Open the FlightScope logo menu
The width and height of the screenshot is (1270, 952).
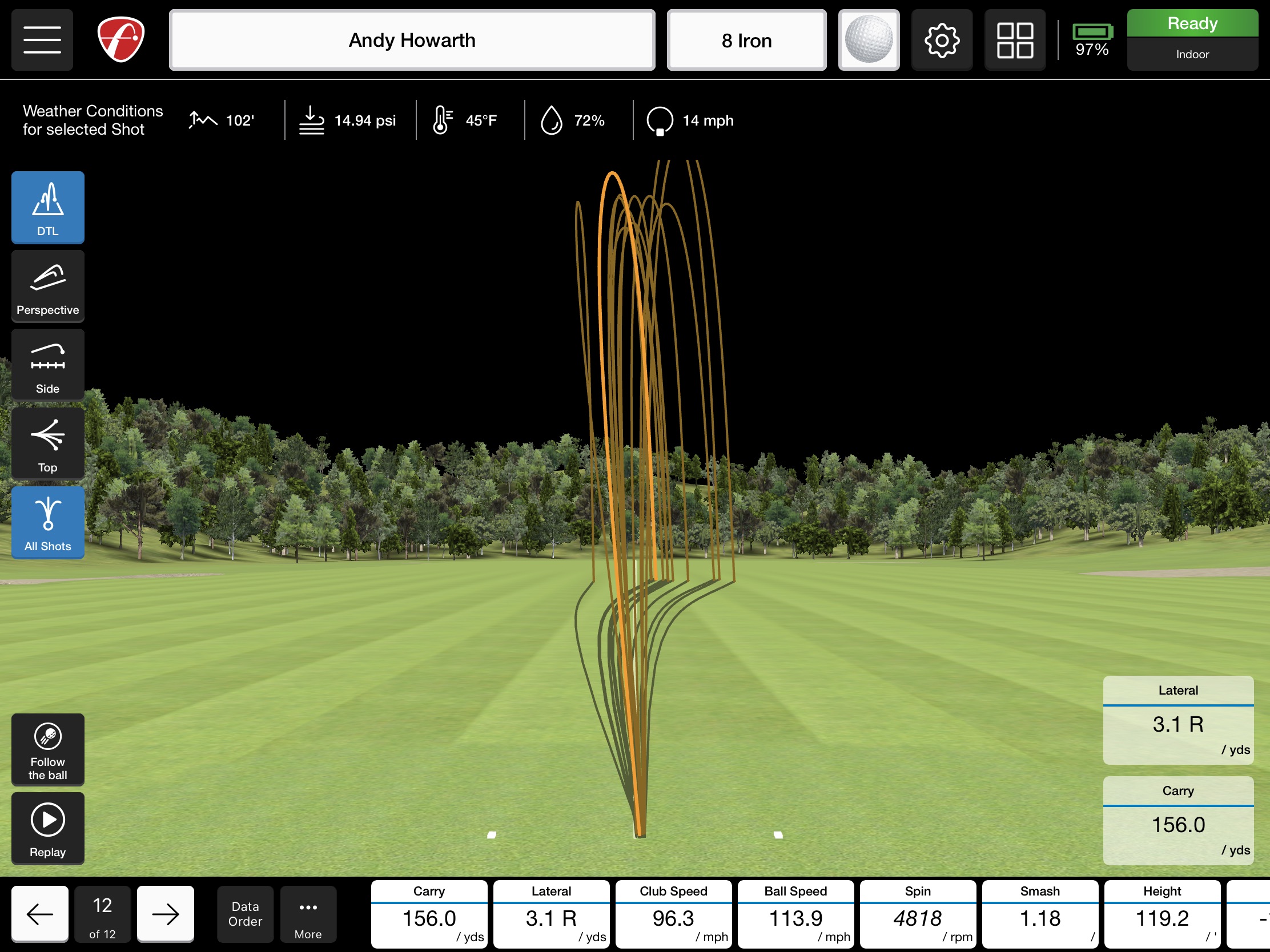119,39
